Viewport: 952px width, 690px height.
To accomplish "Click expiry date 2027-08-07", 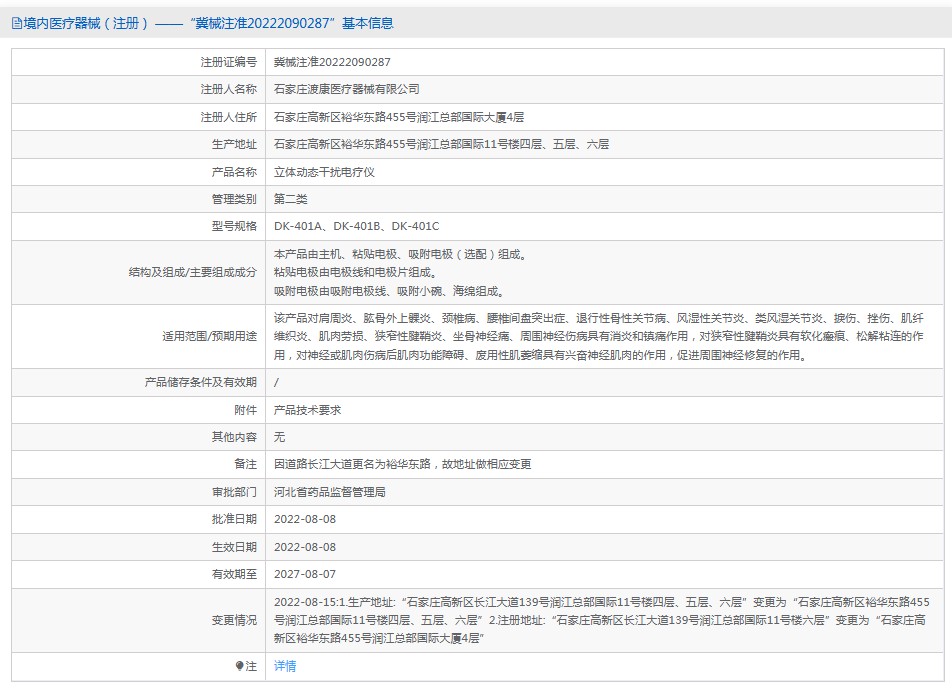I will pyautogui.click(x=305, y=574).
